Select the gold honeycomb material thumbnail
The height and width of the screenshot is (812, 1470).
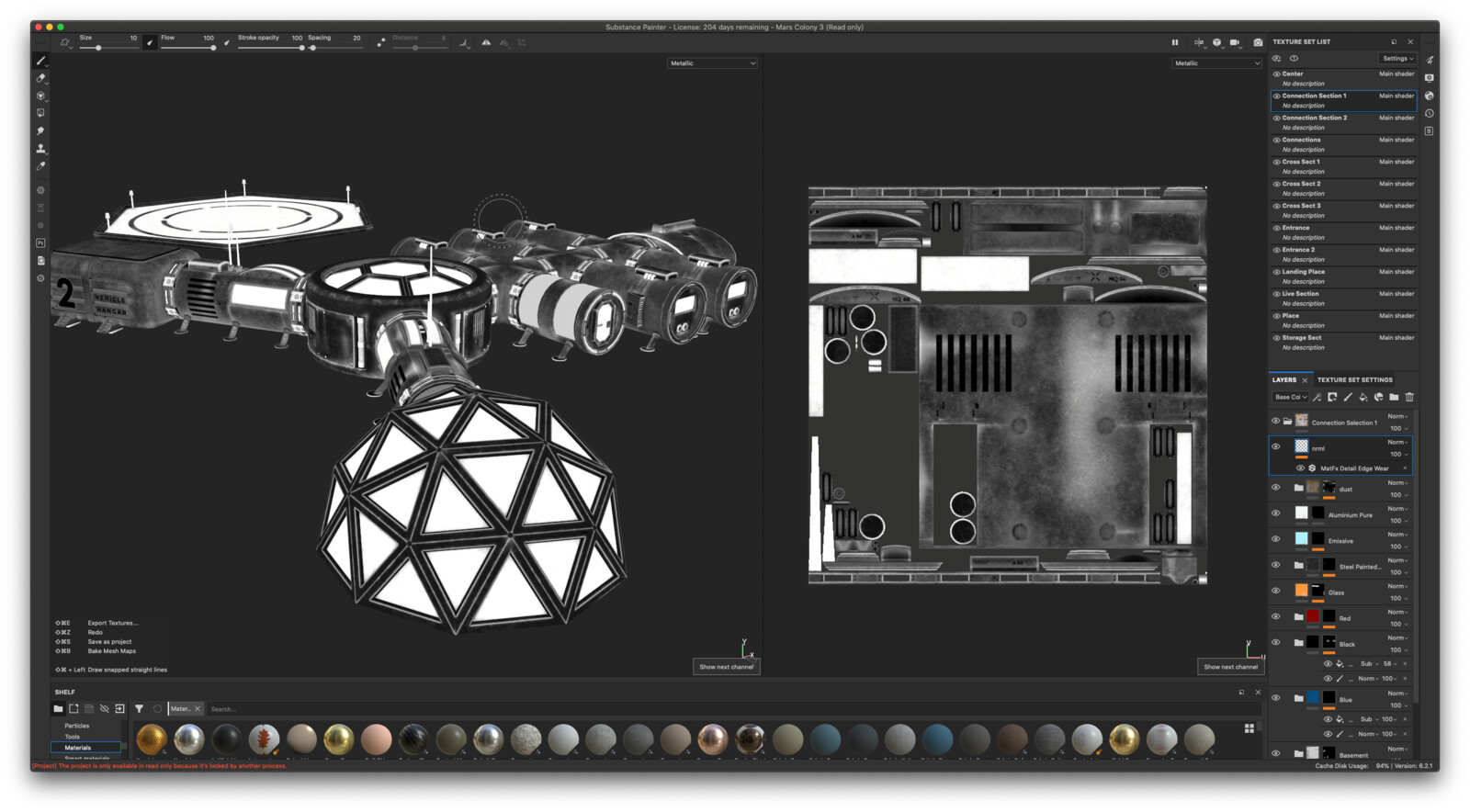[152, 739]
